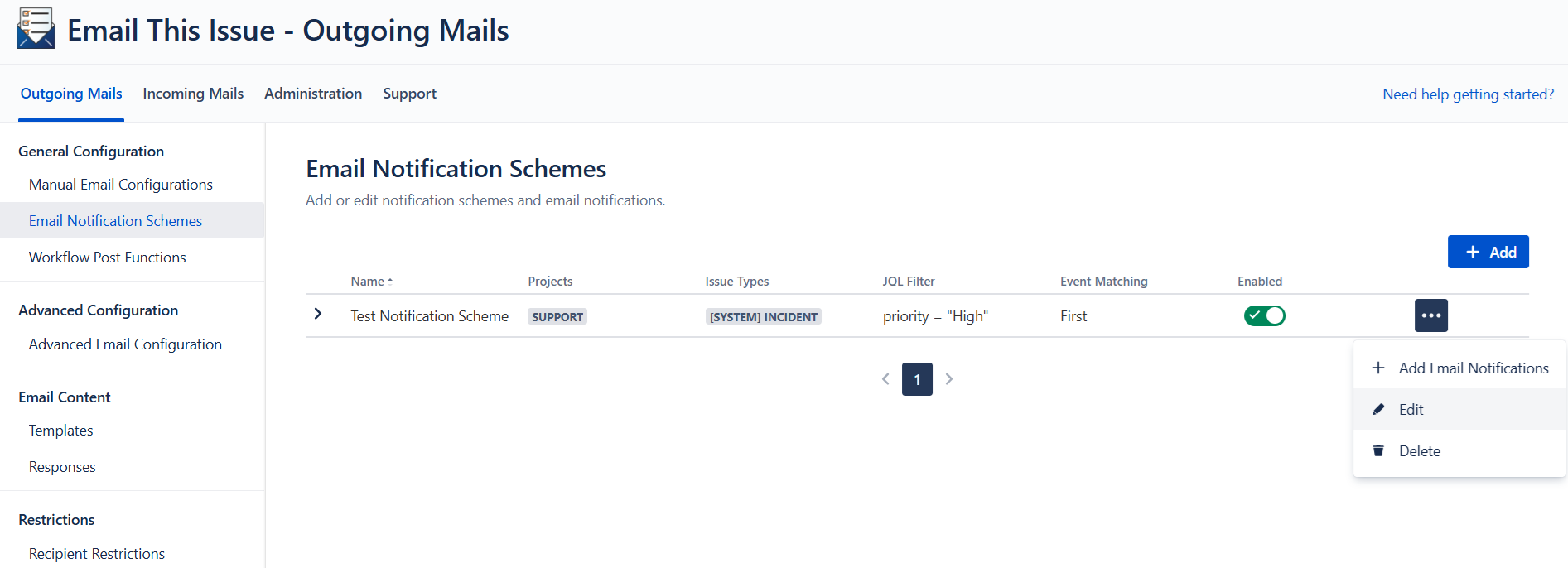
Task: Click the pencil Edit icon
Action: pos(1378,409)
